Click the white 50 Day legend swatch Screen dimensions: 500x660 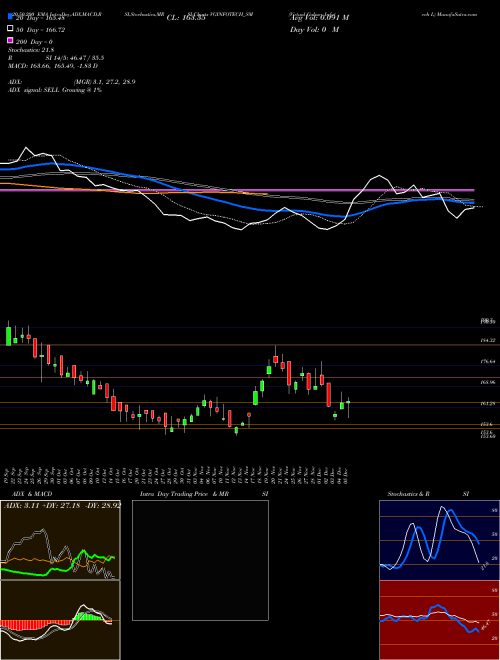tap(10, 29)
